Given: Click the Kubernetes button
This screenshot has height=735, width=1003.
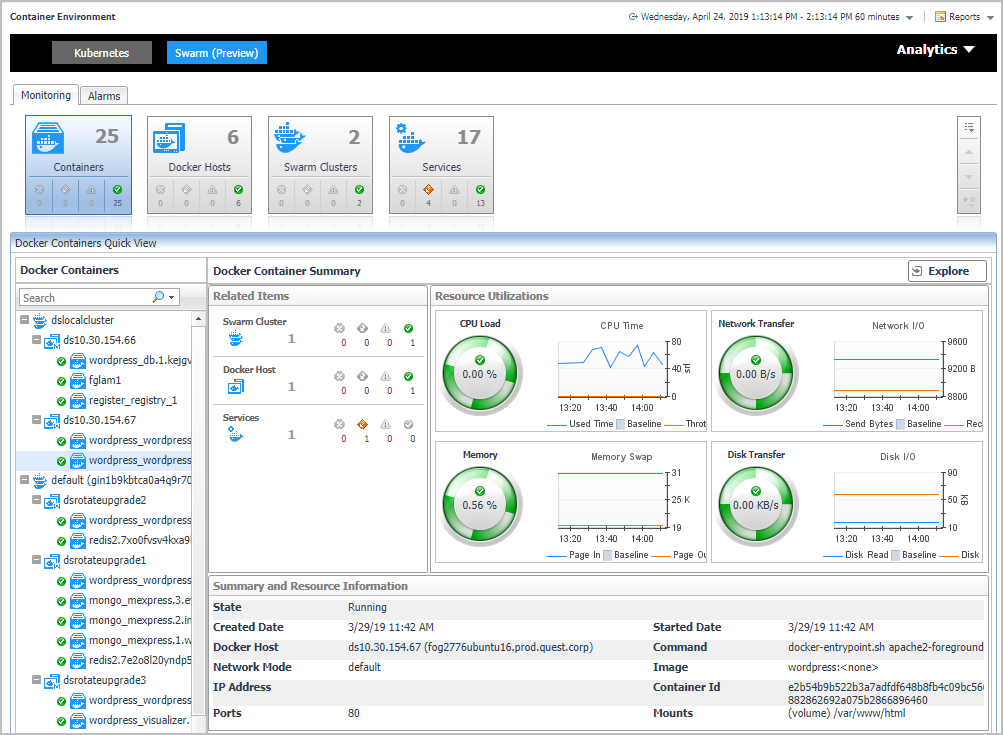Looking at the screenshot, I should pyautogui.click(x=101, y=52).
